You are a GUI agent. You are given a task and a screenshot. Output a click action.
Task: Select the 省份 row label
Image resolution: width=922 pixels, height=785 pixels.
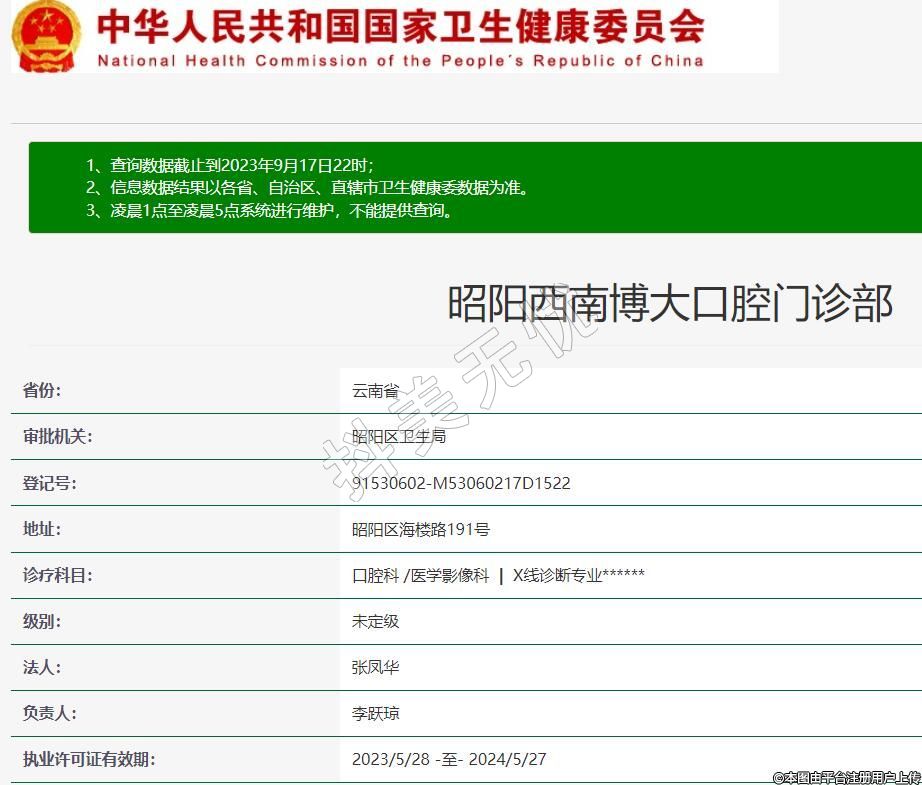42,391
